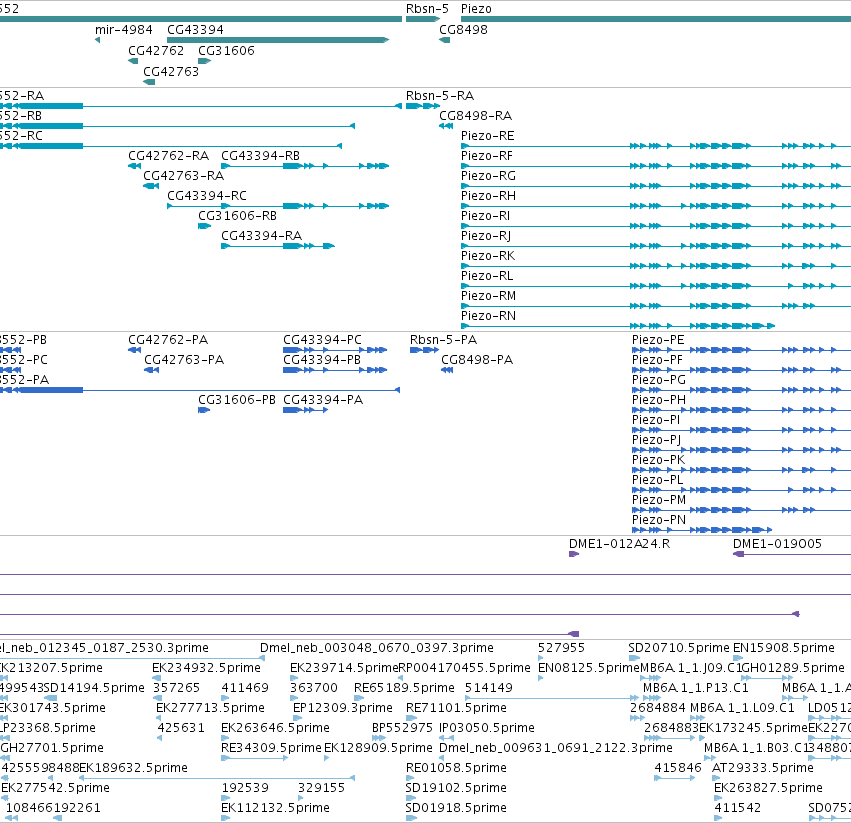Click the Piezo-PI protein label
Screen dimensions: 851x823
(x=656, y=420)
